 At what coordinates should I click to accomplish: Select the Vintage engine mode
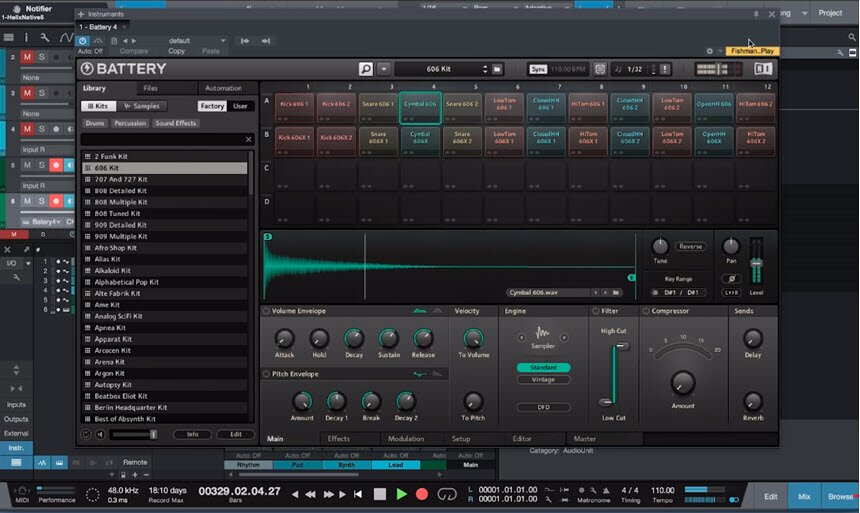click(543, 380)
